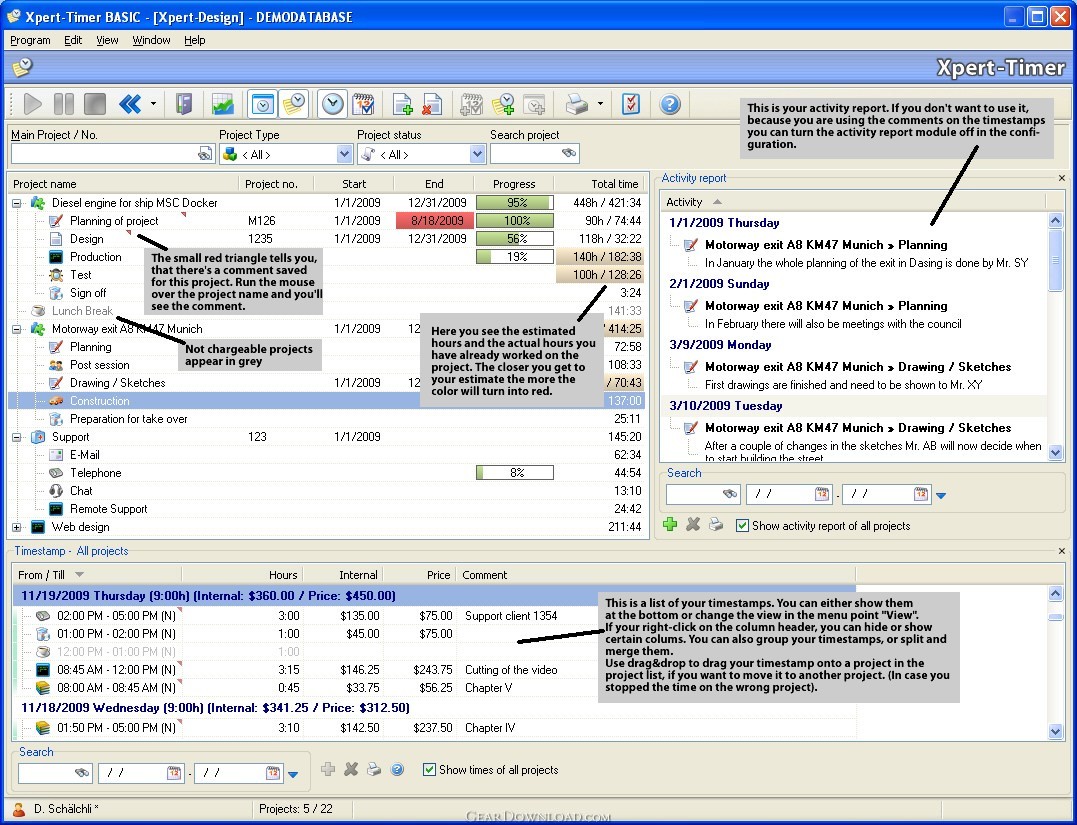Select the Planning of project row

click(326, 221)
